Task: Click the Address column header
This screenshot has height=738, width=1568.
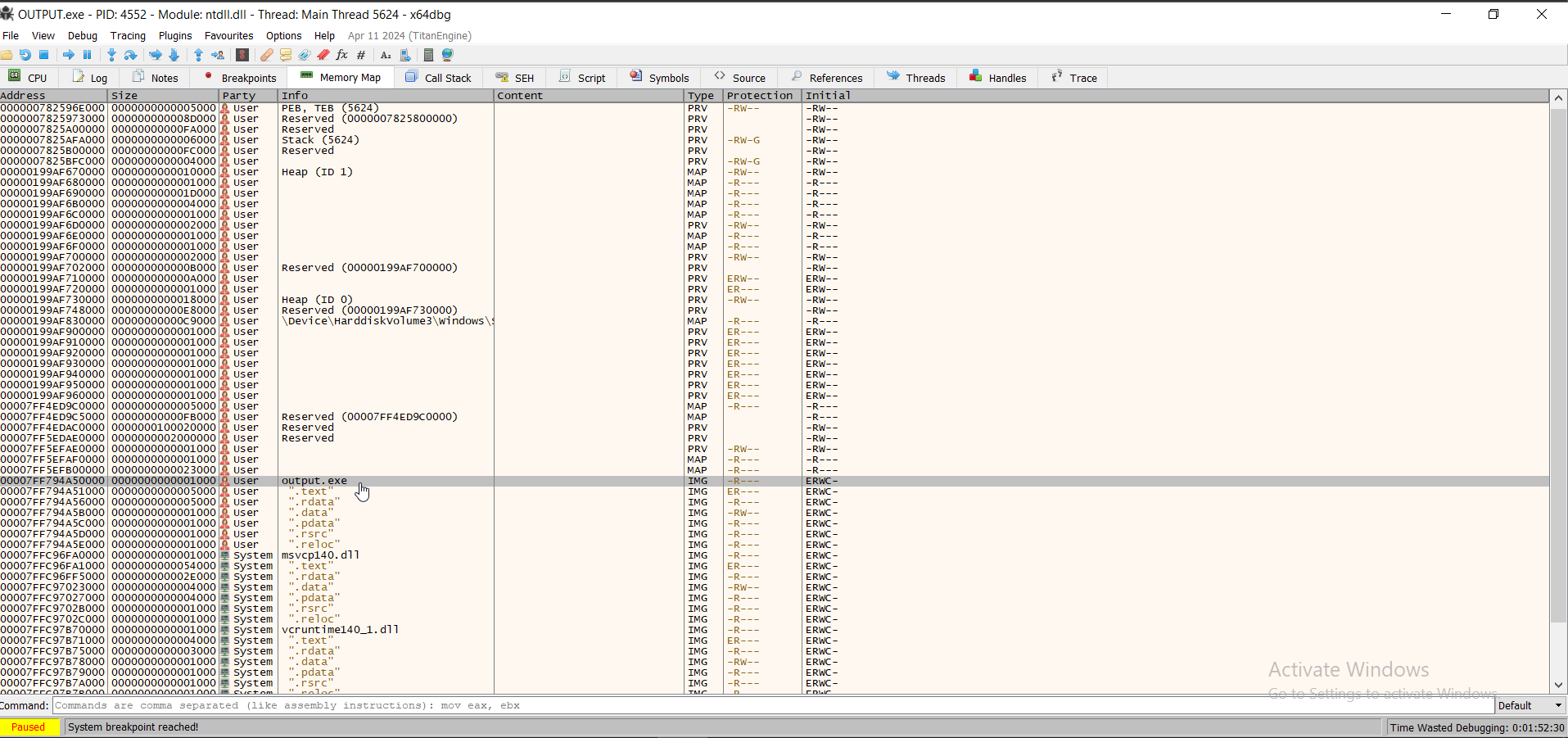Action: [x=25, y=96]
